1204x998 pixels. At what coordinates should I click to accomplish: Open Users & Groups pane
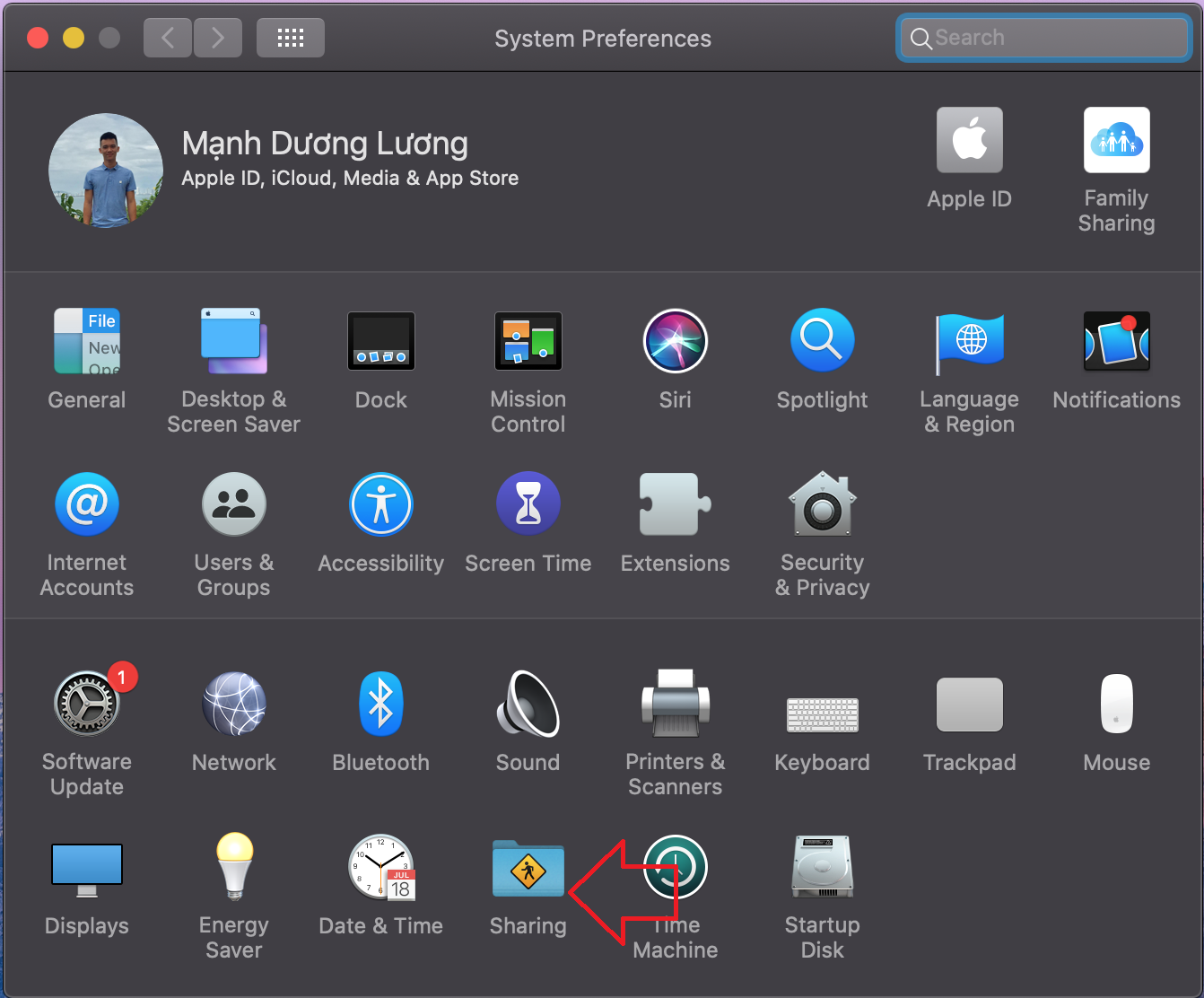click(234, 504)
